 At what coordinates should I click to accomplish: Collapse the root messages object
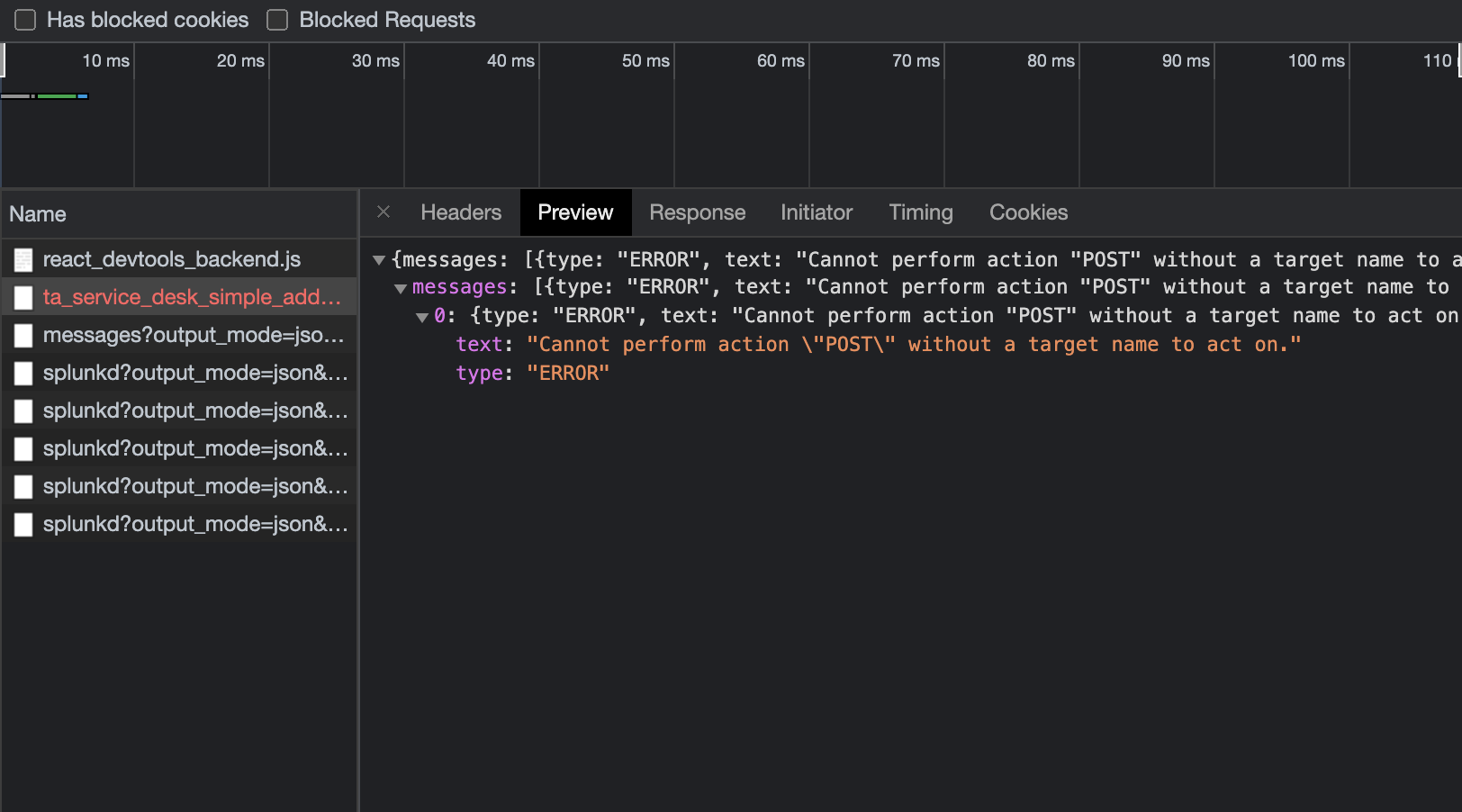click(x=378, y=258)
